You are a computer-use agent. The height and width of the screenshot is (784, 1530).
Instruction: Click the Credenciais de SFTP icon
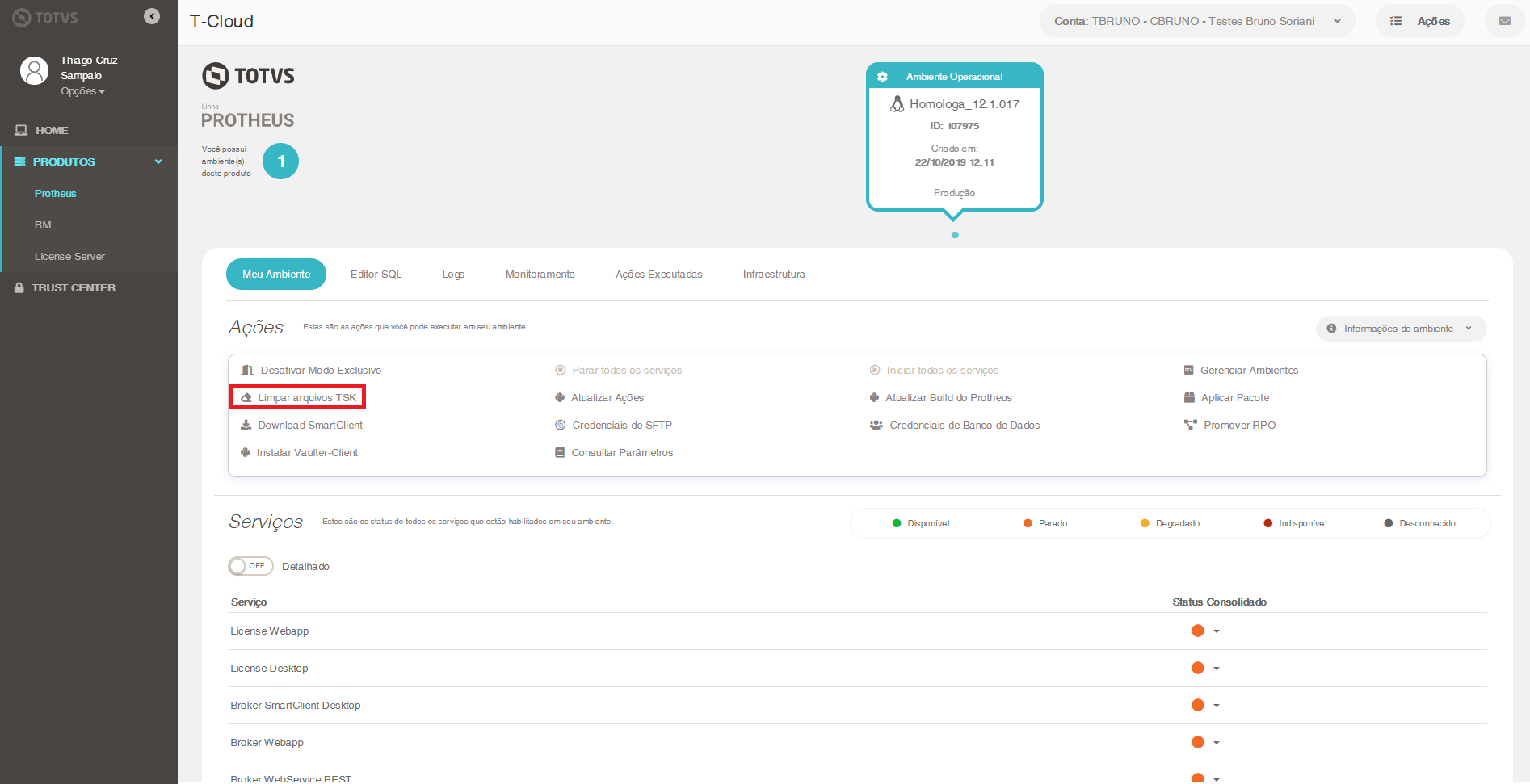[561, 426]
